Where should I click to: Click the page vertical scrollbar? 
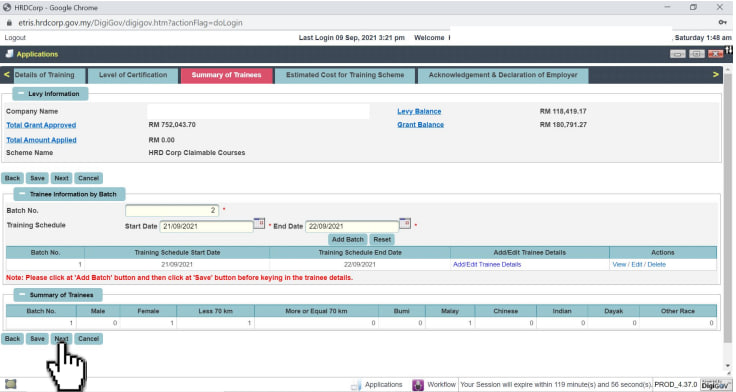[x=728, y=207]
